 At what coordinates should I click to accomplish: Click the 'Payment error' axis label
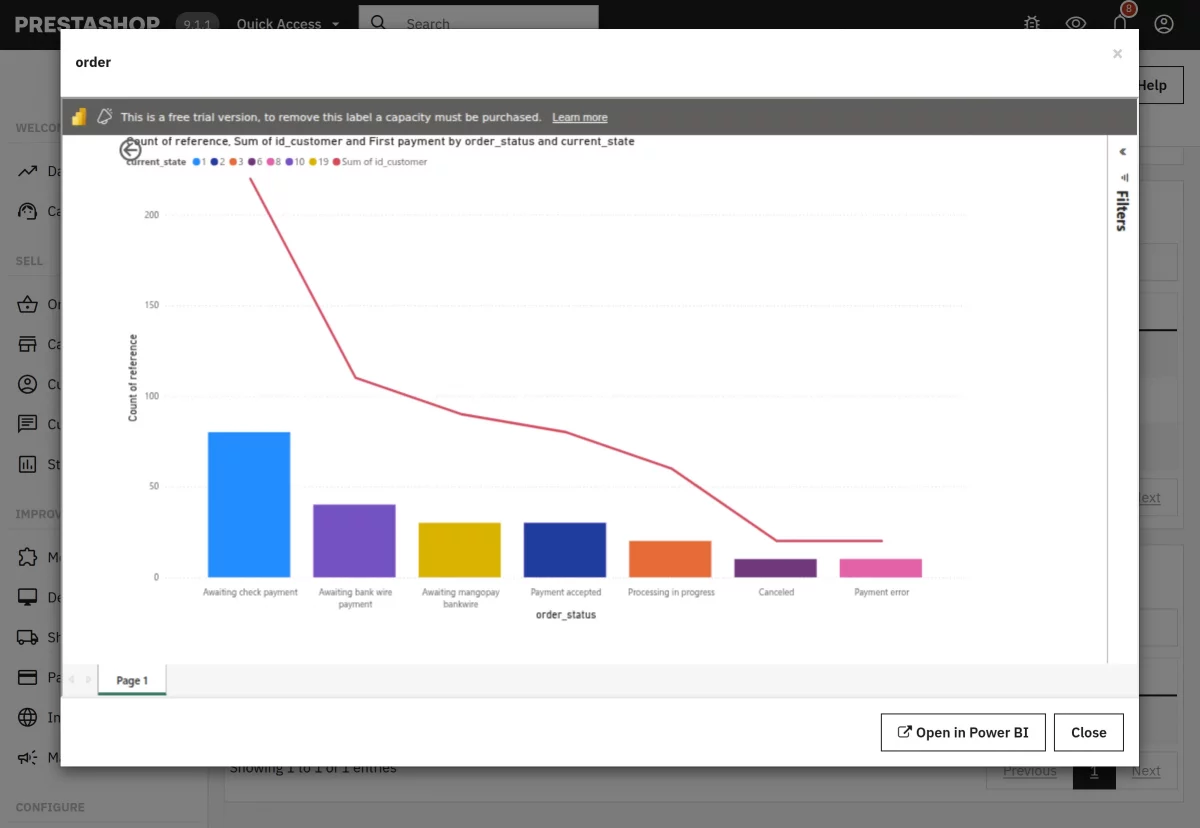coord(881,592)
